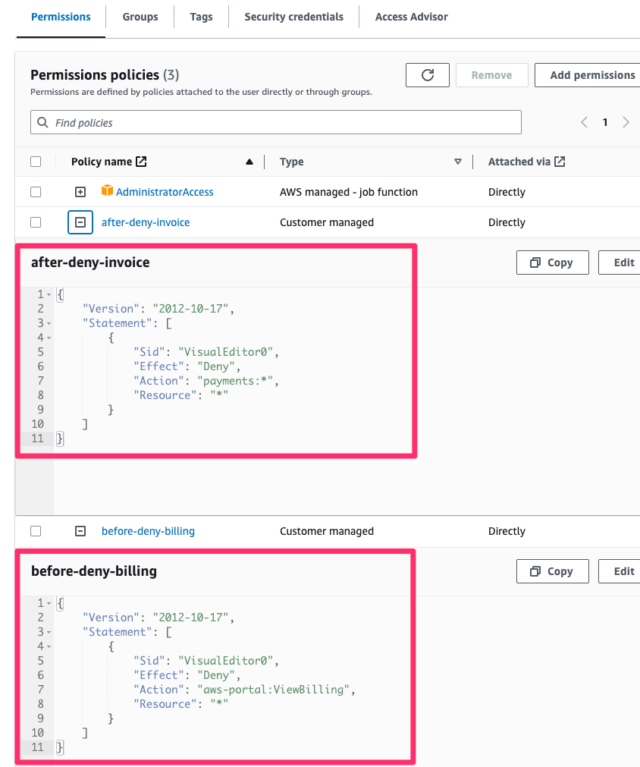Collapse the before-deny-billing policy details

tap(80, 531)
